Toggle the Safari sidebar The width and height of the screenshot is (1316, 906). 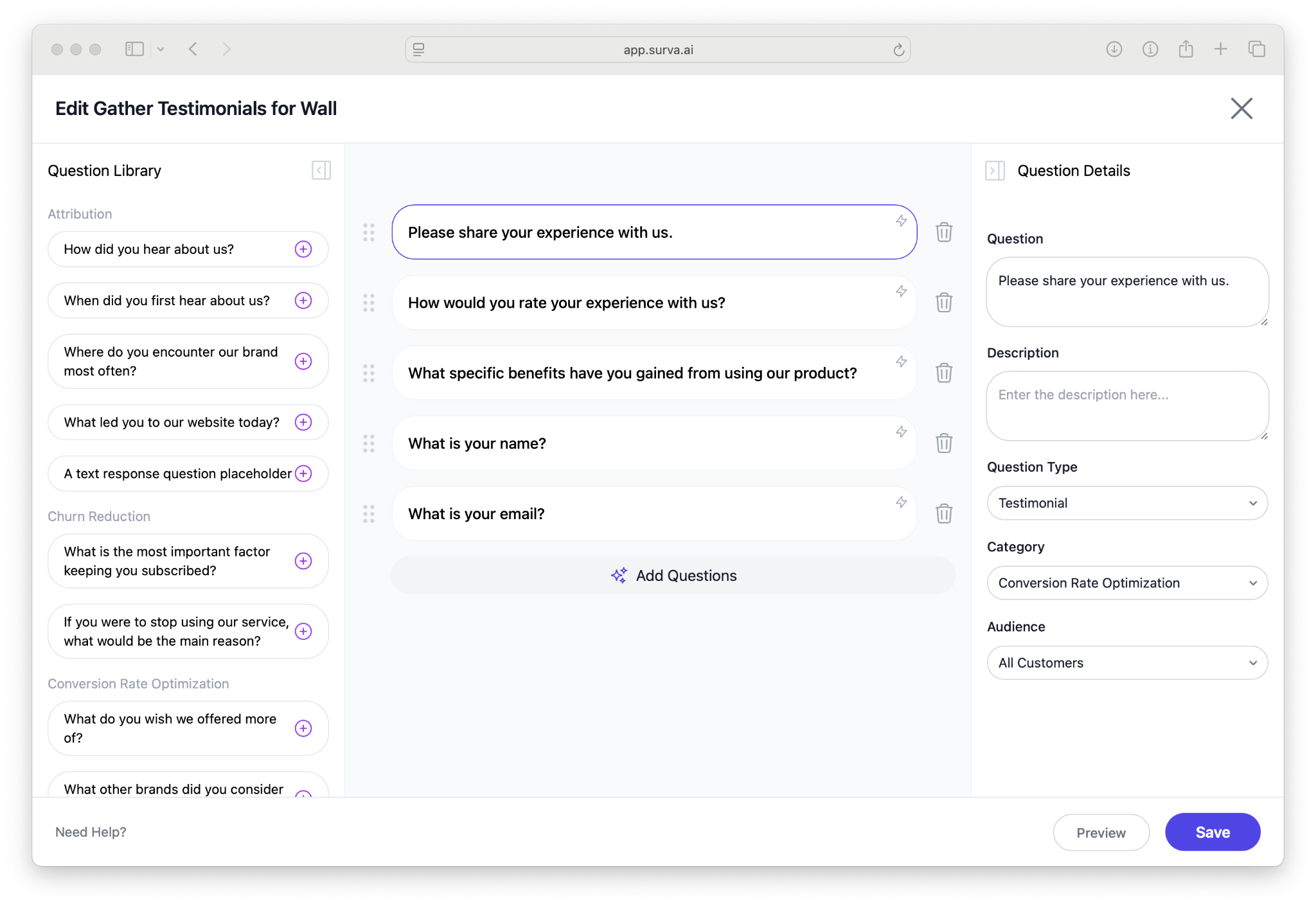[x=134, y=49]
